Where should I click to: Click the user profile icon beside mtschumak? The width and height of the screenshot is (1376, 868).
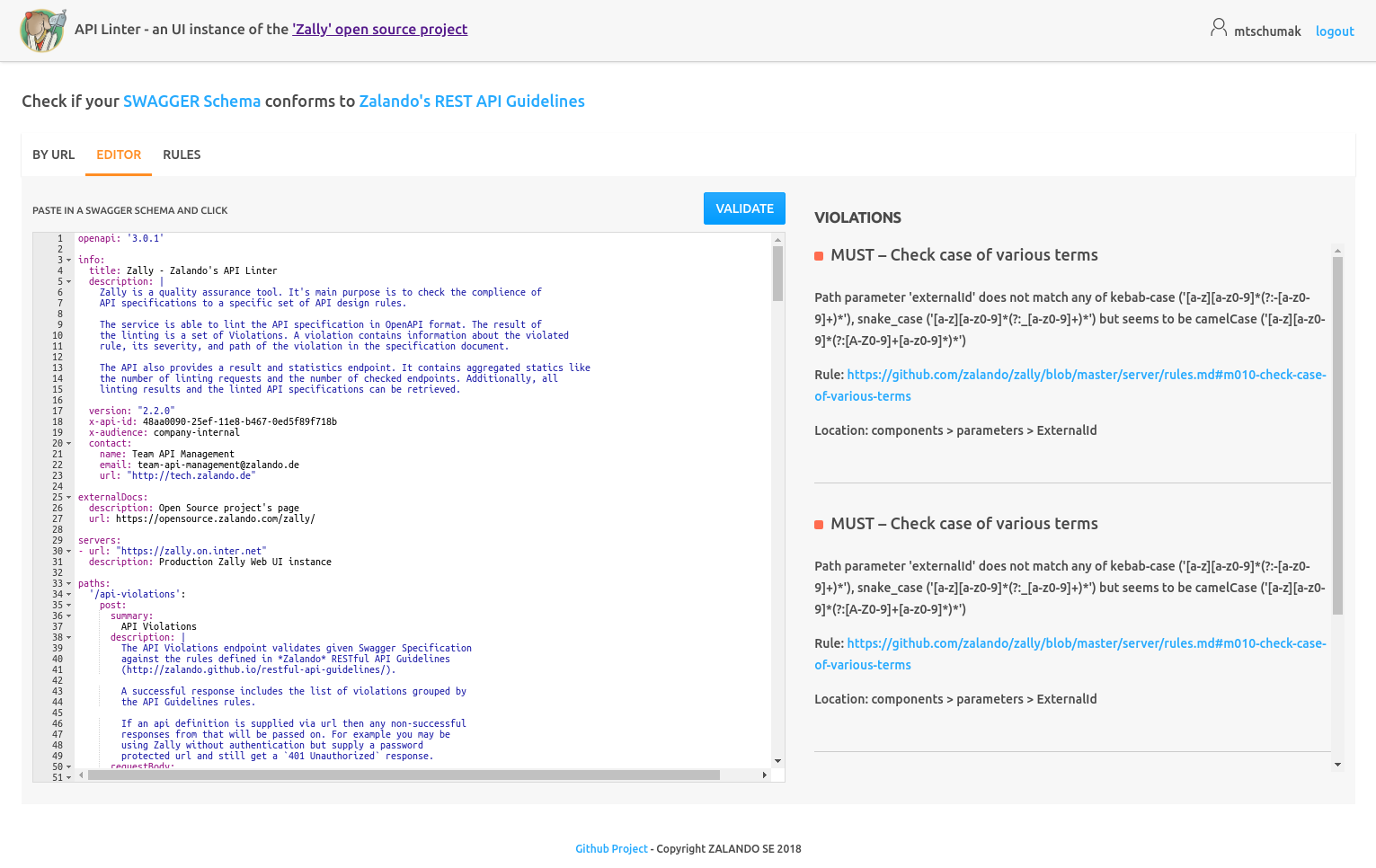[1218, 28]
